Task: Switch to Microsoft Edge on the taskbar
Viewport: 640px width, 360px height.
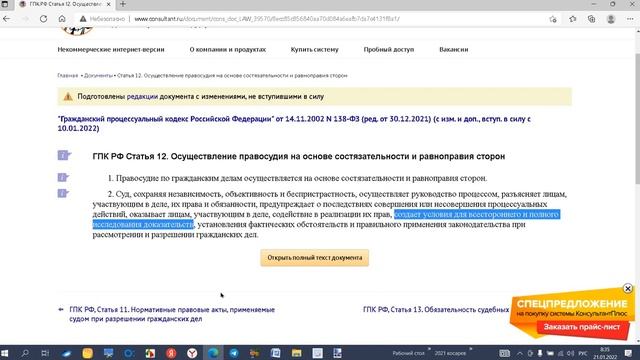Action: [x=213, y=353]
